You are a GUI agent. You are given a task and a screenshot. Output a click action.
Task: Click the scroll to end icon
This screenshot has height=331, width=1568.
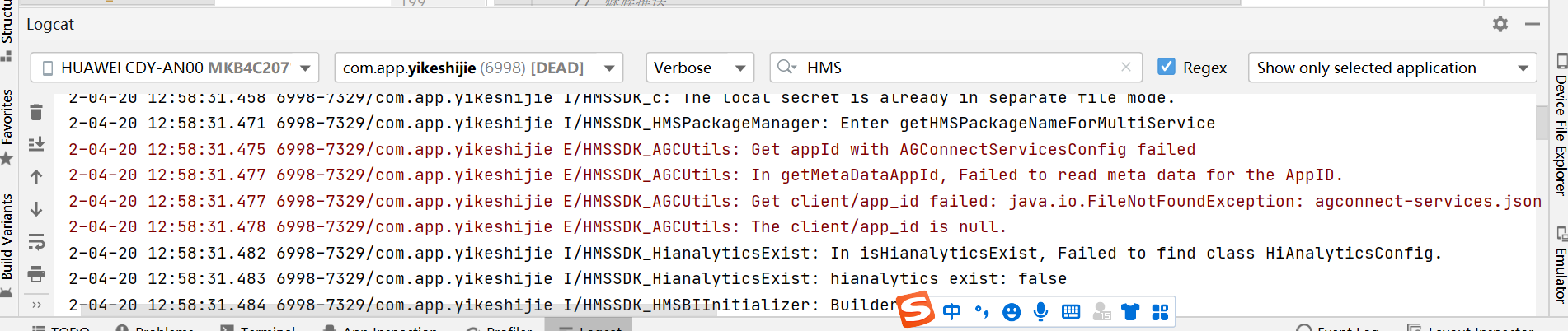36,145
